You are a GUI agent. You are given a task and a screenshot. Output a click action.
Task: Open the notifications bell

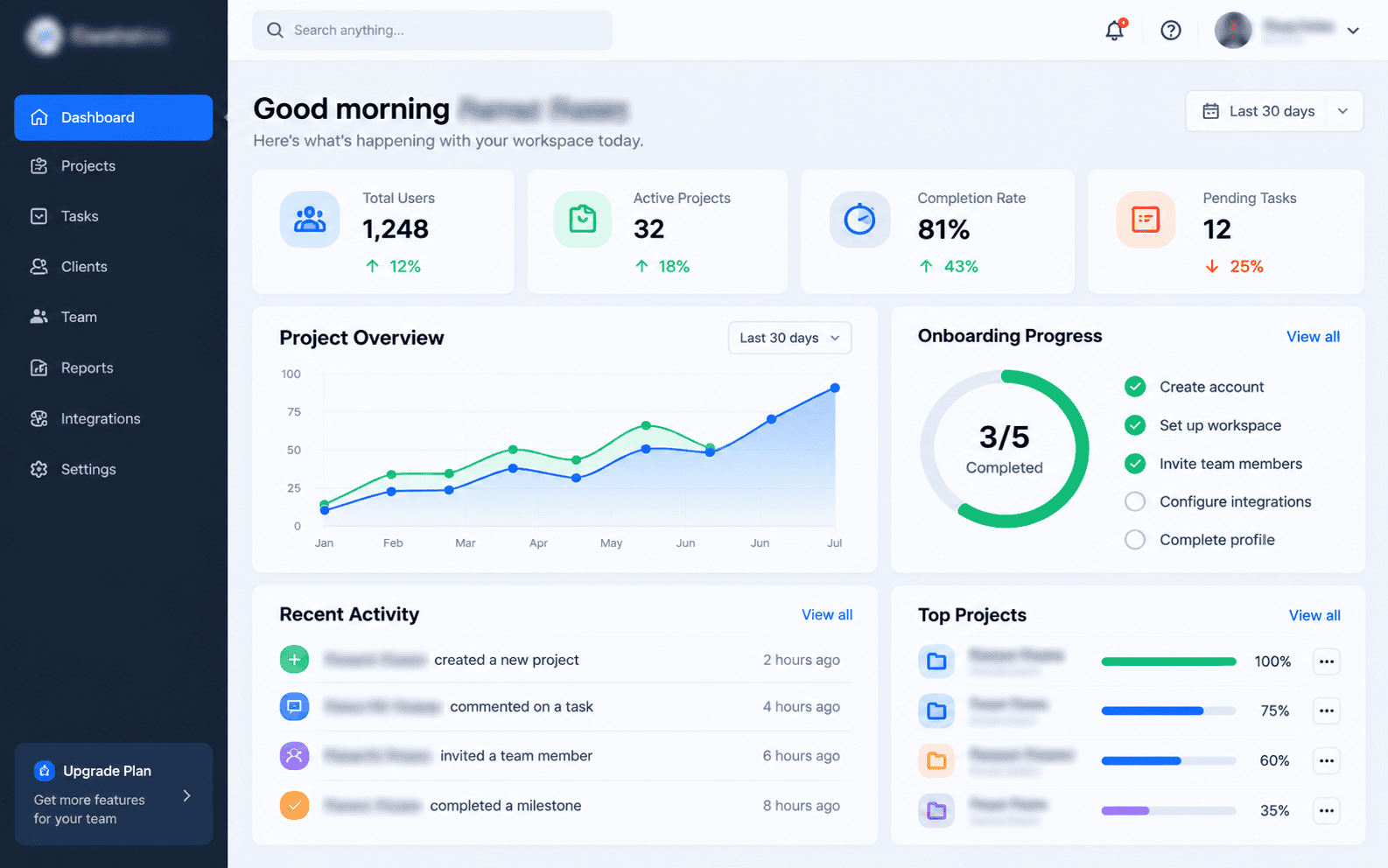pyautogui.click(x=1114, y=30)
